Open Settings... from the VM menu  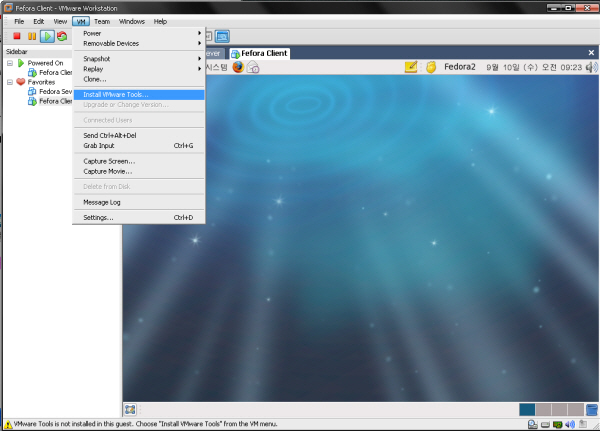[x=139, y=217]
